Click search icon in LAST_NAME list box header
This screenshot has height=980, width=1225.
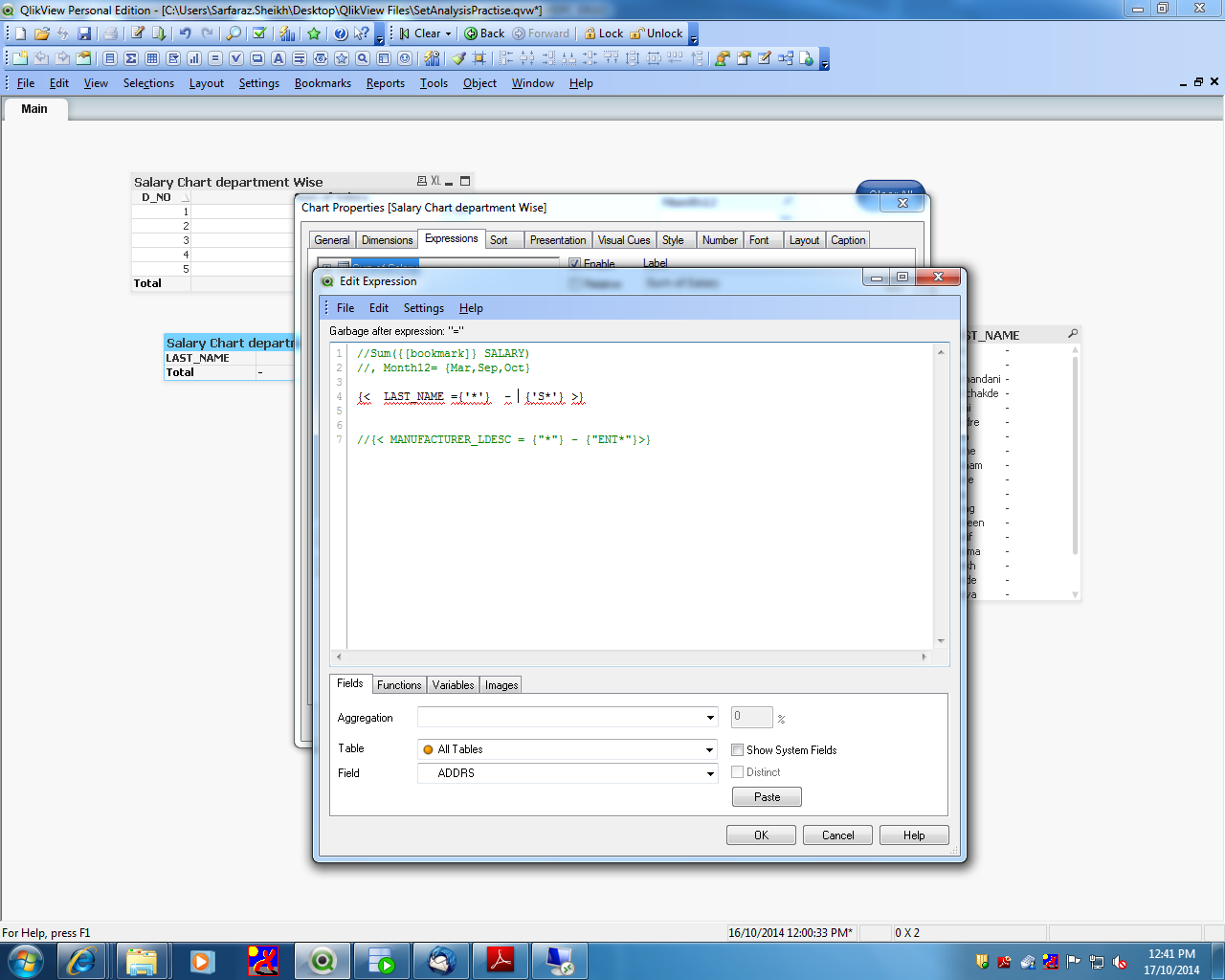click(x=1073, y=334)
